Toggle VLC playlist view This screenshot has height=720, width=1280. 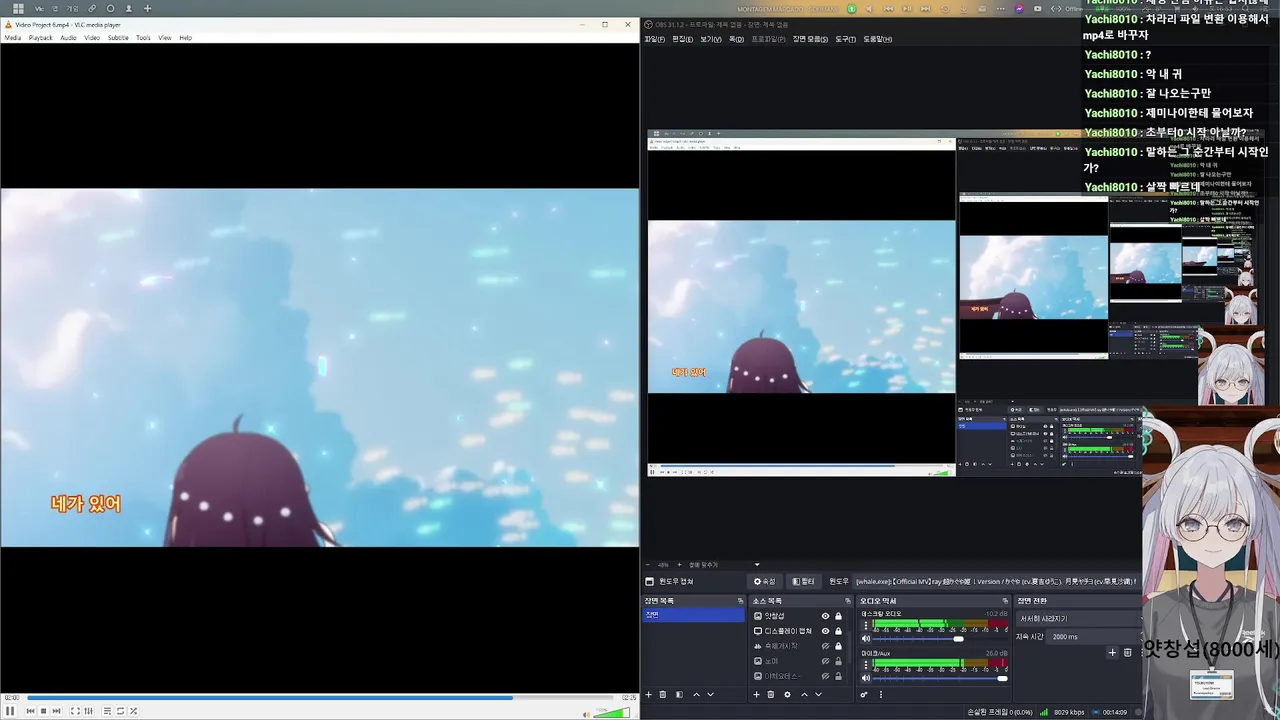(x=107, y=711)
